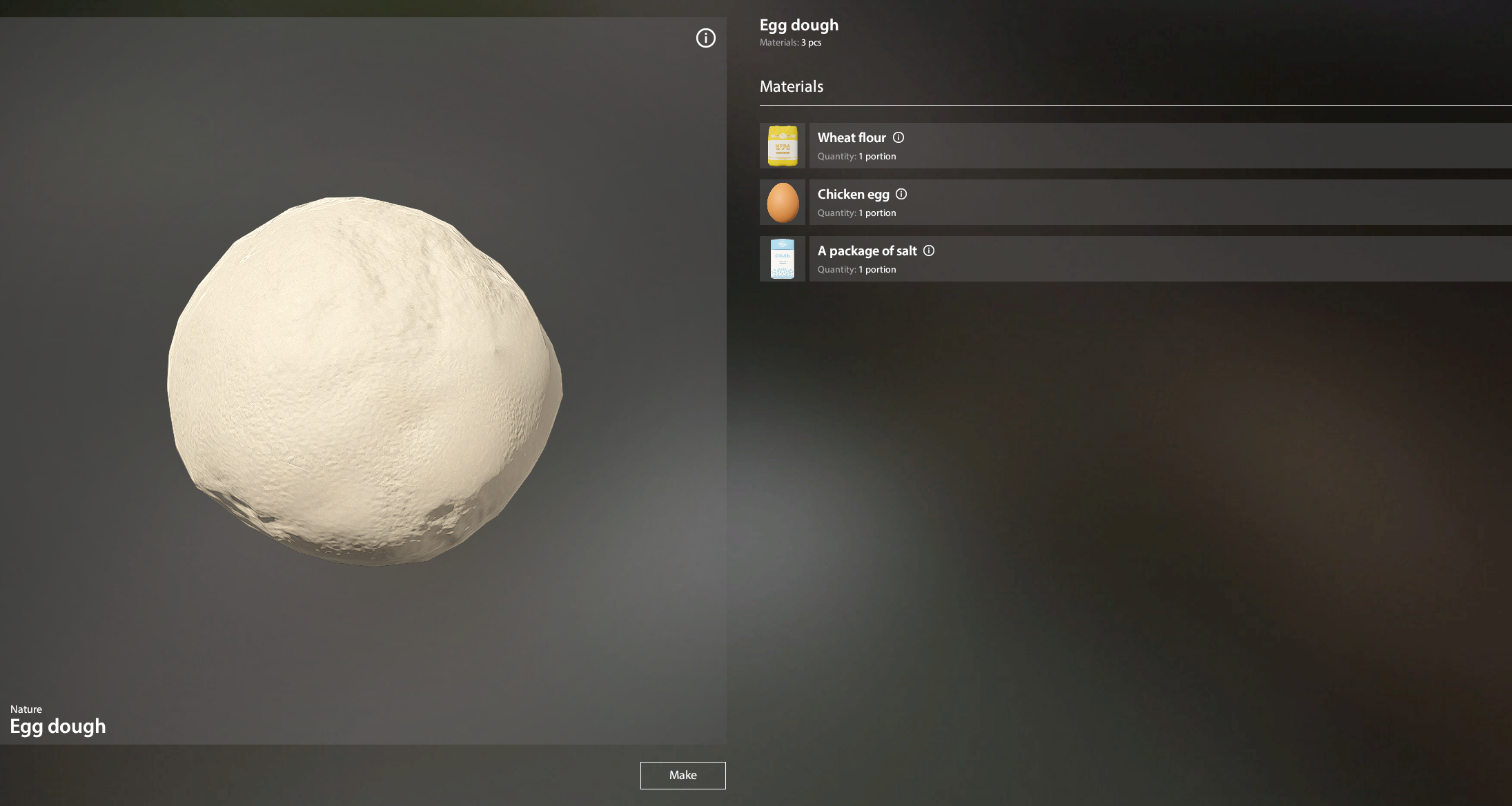Screen dimensions: 1512x806
Task: Click the brown chicken egg thumbnail
Action: click(x=783, y=202)
